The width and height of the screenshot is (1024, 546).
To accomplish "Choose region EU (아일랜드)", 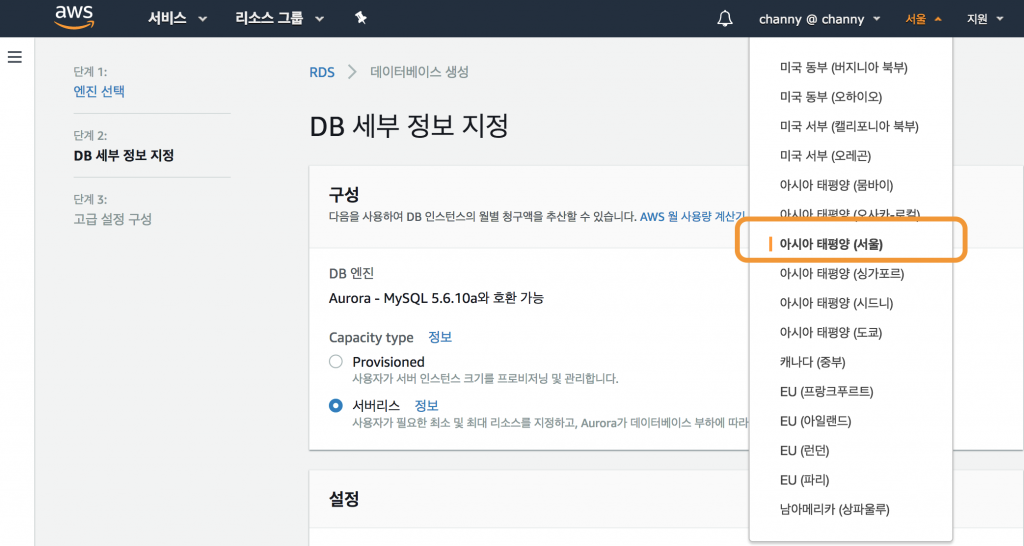I will pos(816,421).
